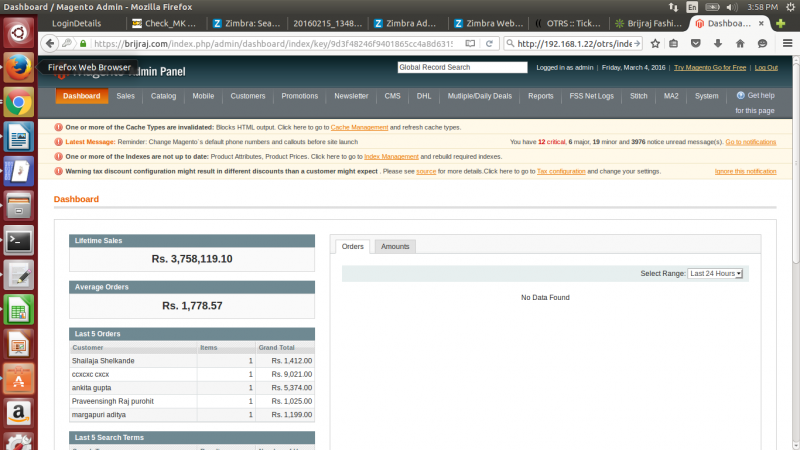Launch Google Chrome from the dock
Screen dimensions: 800x450
pos(18,102)
